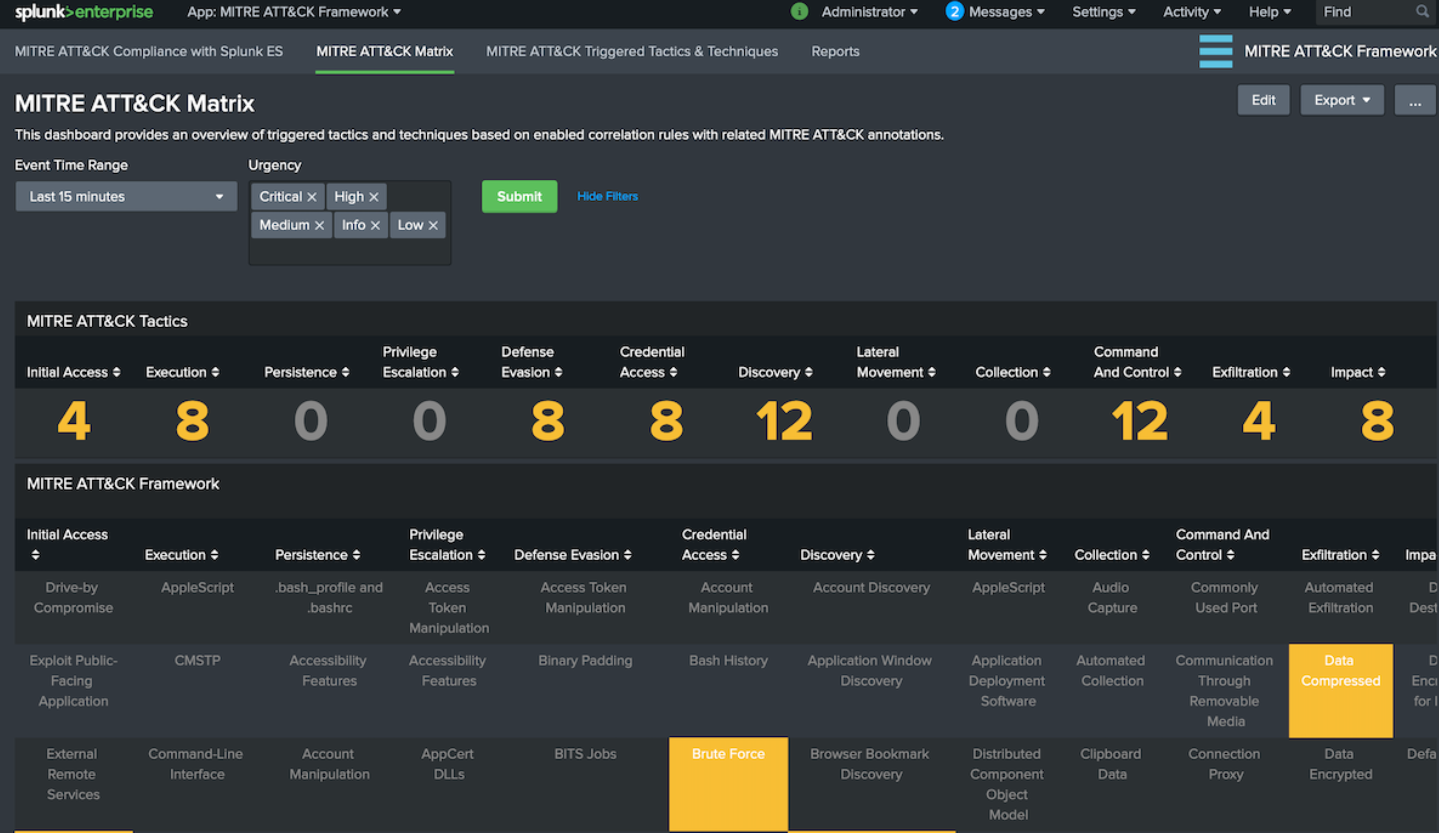The height and width of the screenshot is (833, 1439).
Task: Sort Tactics panel by Initial Access column
Action: (x=74, y=372)
